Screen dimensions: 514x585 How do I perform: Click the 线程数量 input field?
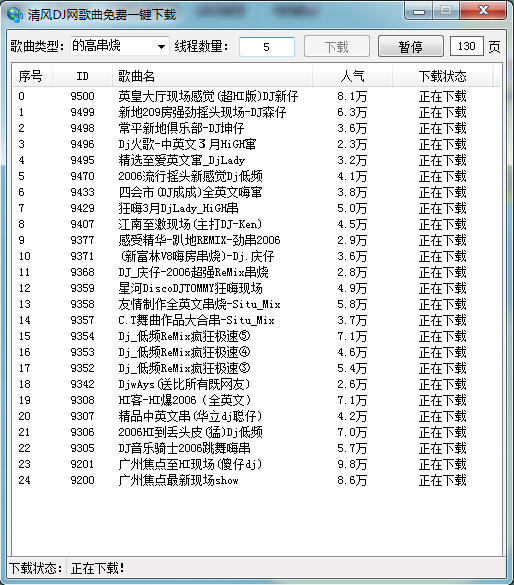coord(267,47)
